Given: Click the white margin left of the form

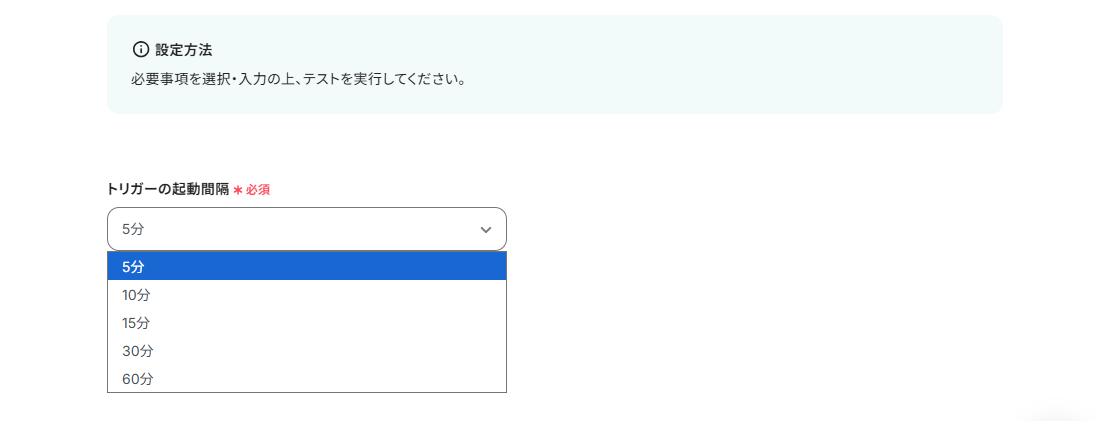Looking at the screenshot, I should [50, 250].
